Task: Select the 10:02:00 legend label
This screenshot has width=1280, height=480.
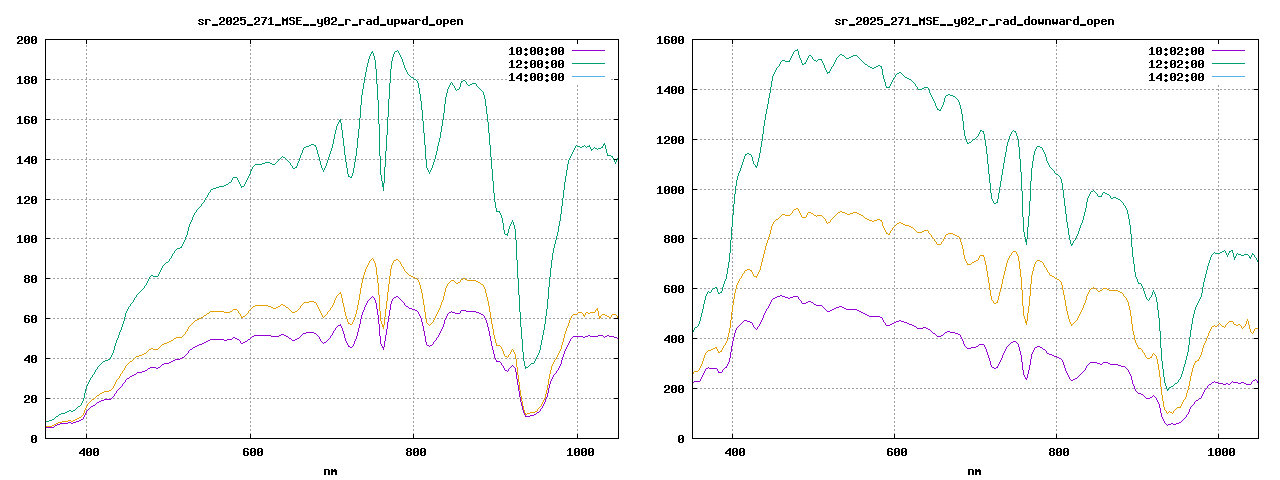Action: coord(1177,51)
